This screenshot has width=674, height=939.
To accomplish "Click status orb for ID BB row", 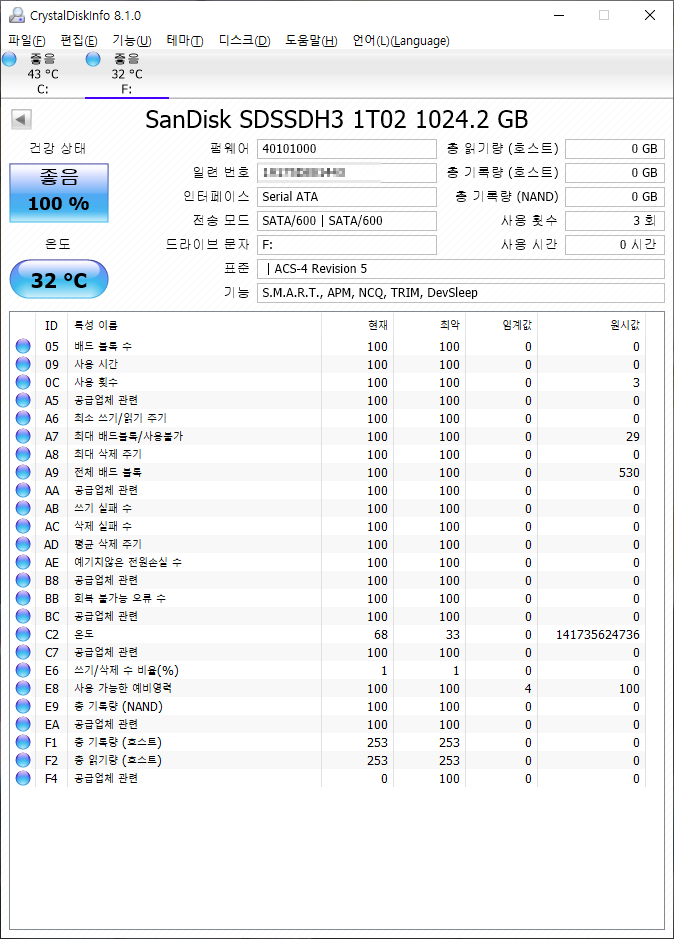I will pyautogui.click(x=23, y=598).
